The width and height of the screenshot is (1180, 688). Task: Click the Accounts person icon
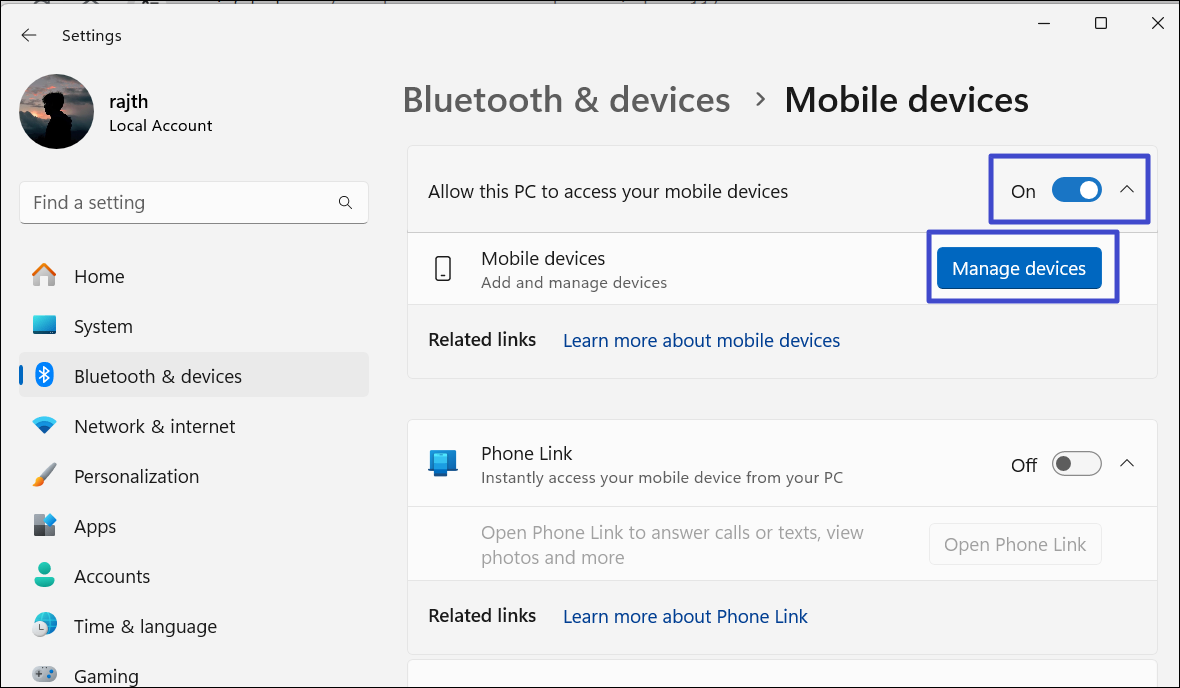tap(44, 576)
